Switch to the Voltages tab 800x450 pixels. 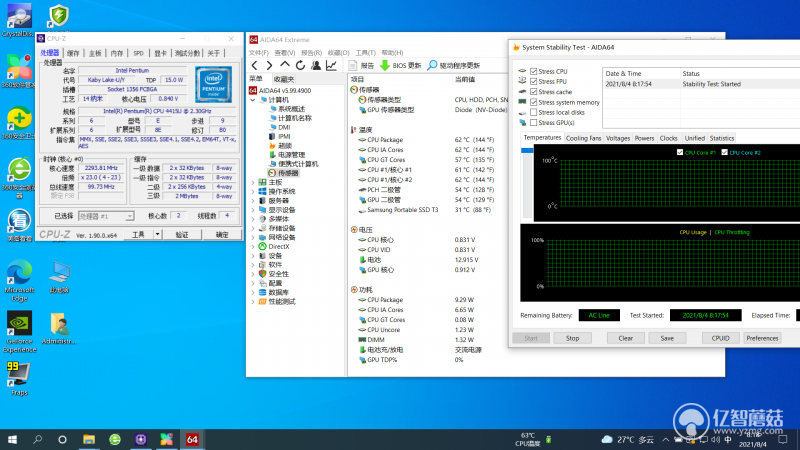(x=618, y=138)
